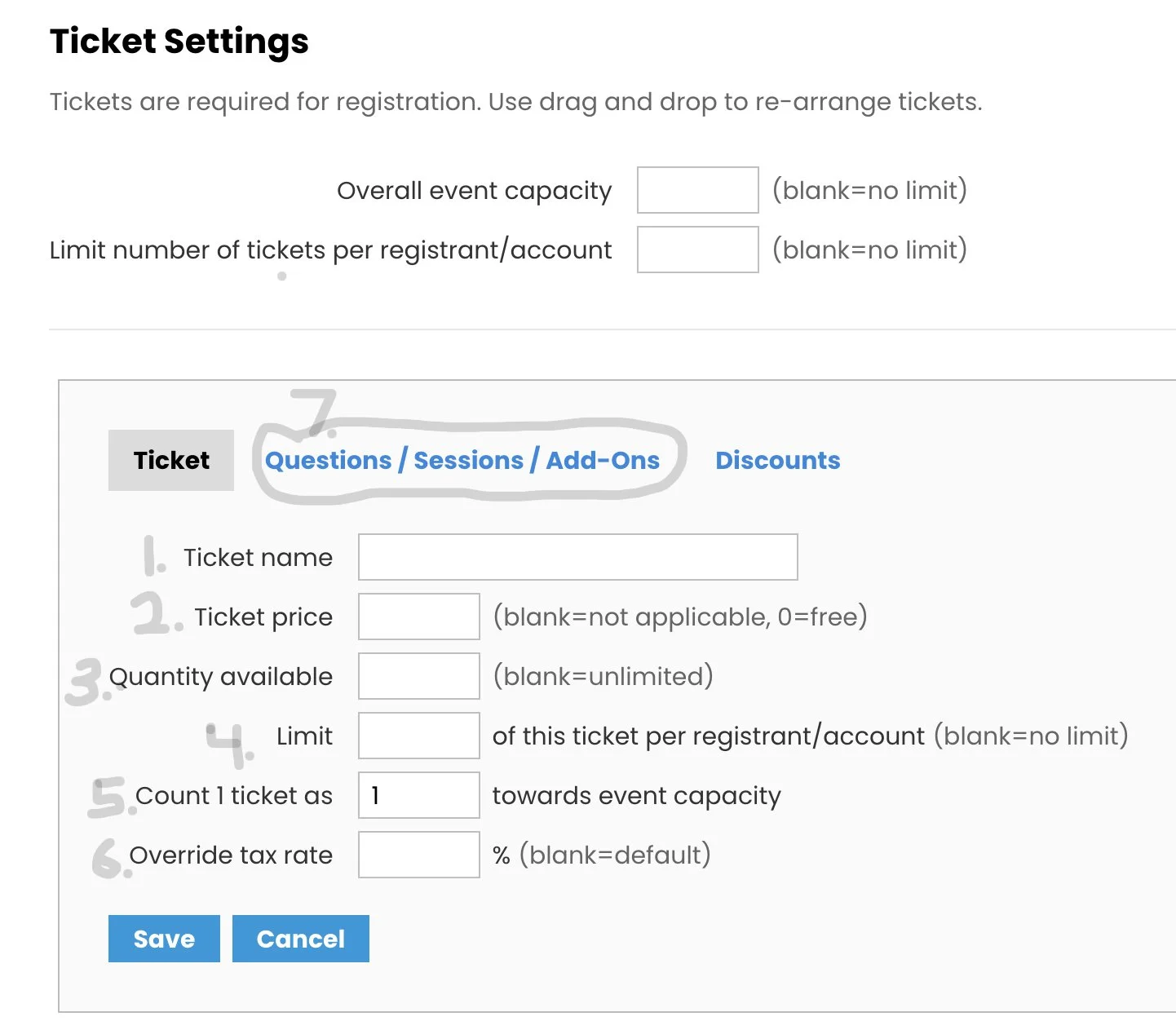Focus the Quantity available input box

[418, 676]
